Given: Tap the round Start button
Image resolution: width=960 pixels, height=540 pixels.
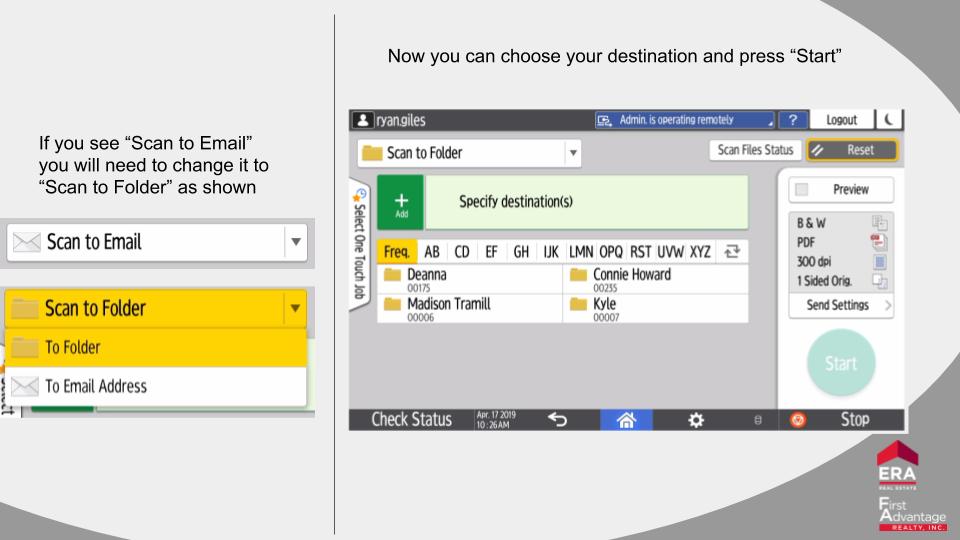Looking at the screenshot, I should [x=841, y=363].
